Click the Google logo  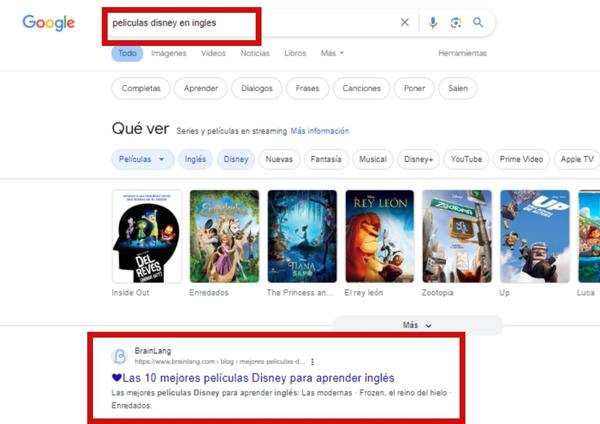point(49,23)
